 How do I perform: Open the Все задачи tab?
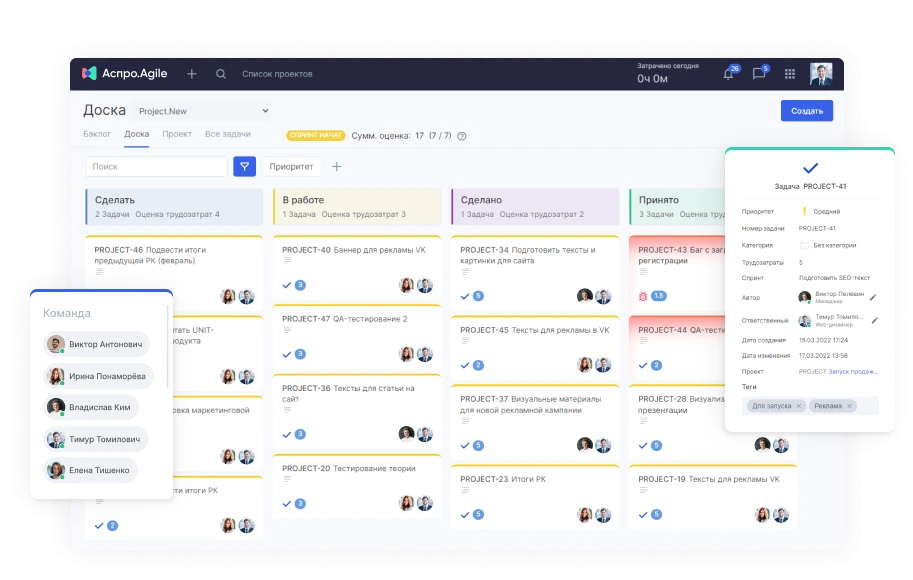pos(228,134)
